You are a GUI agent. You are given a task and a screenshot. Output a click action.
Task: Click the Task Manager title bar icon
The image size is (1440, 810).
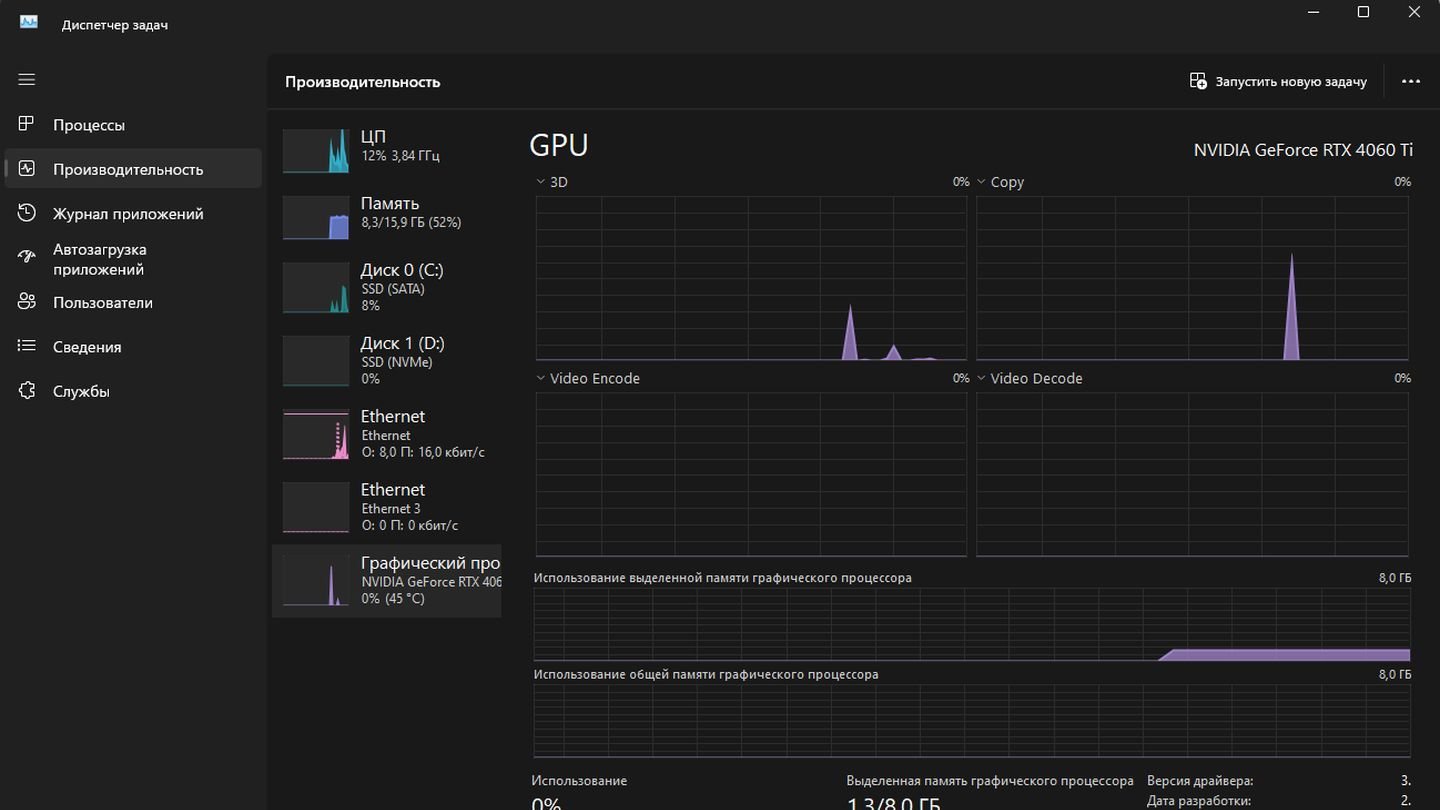coord(29,22)
